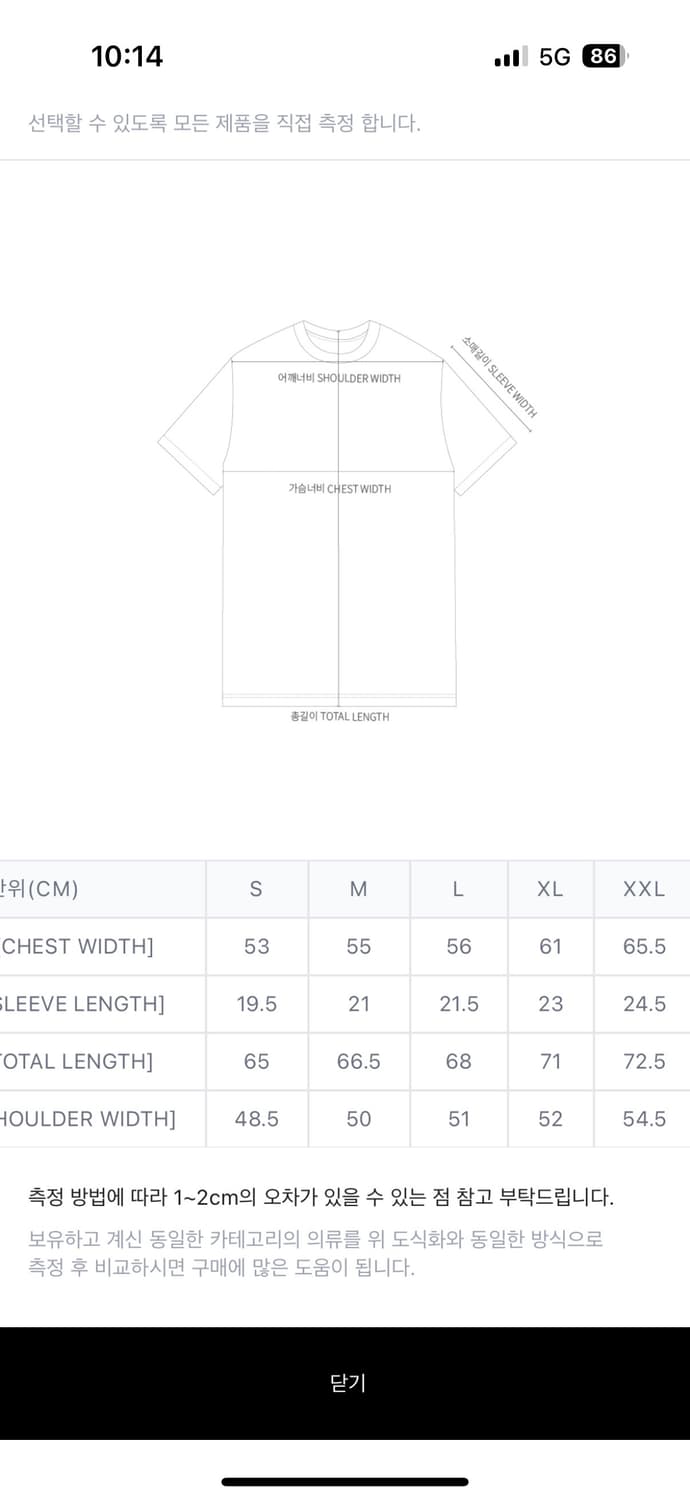Screen dimensions: 690x1500
Task: Tap the TOTAL LENGTH row label
Action: 77,1061
